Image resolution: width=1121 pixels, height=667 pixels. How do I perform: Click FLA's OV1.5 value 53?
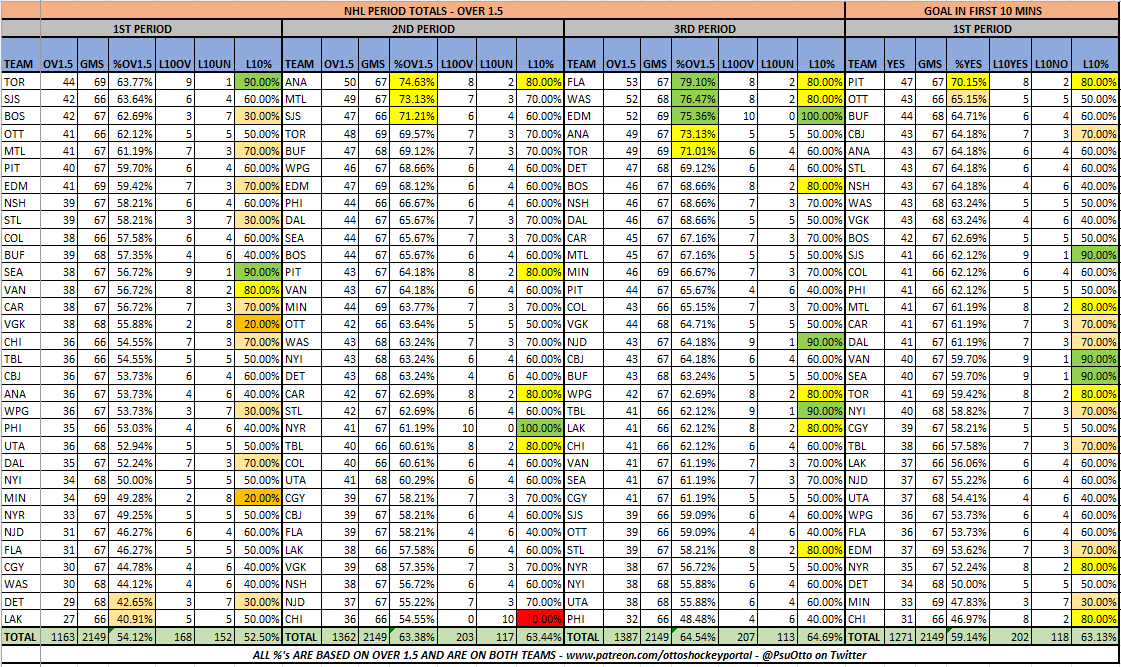[622, 82]
